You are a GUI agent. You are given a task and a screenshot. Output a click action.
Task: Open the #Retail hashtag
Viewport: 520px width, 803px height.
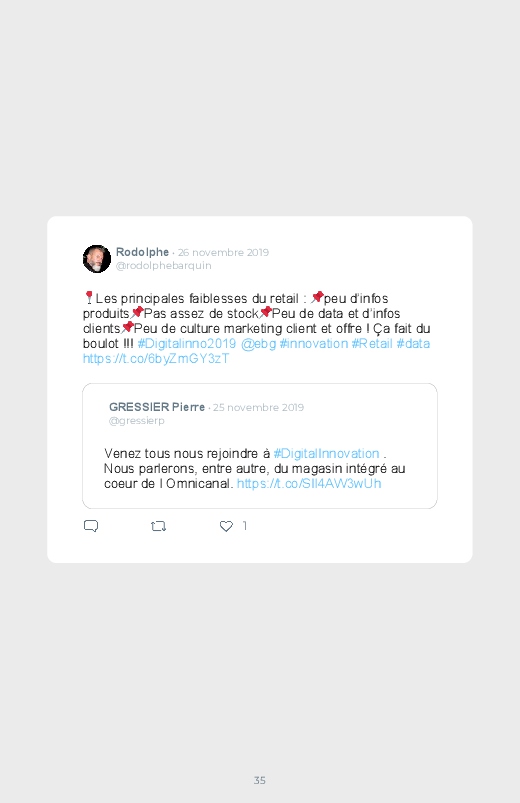coord(372,343)
